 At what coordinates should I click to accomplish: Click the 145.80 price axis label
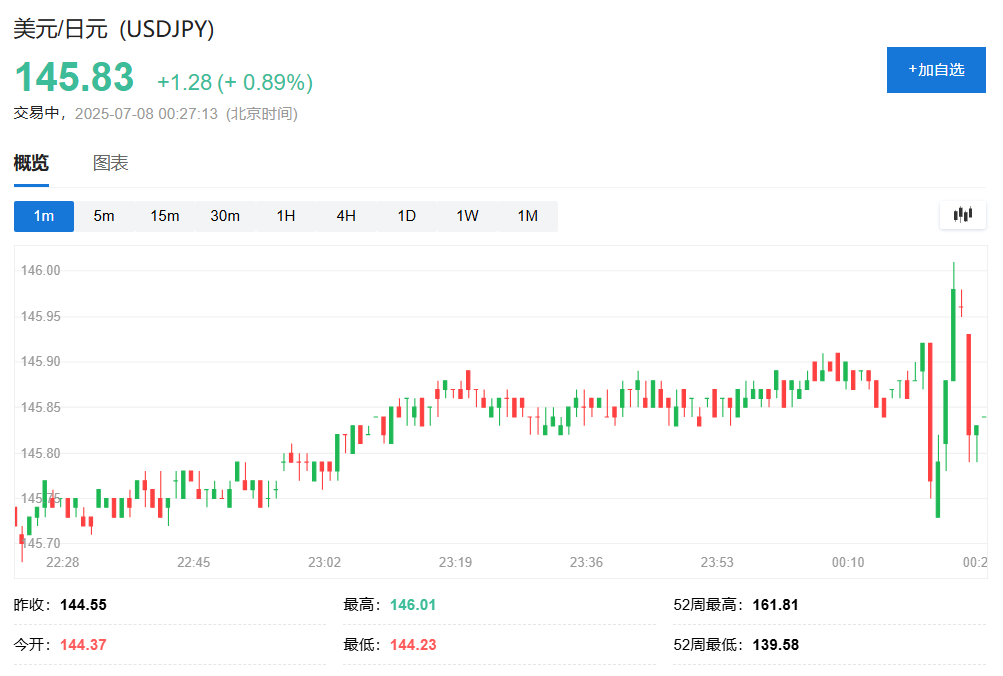41,453
